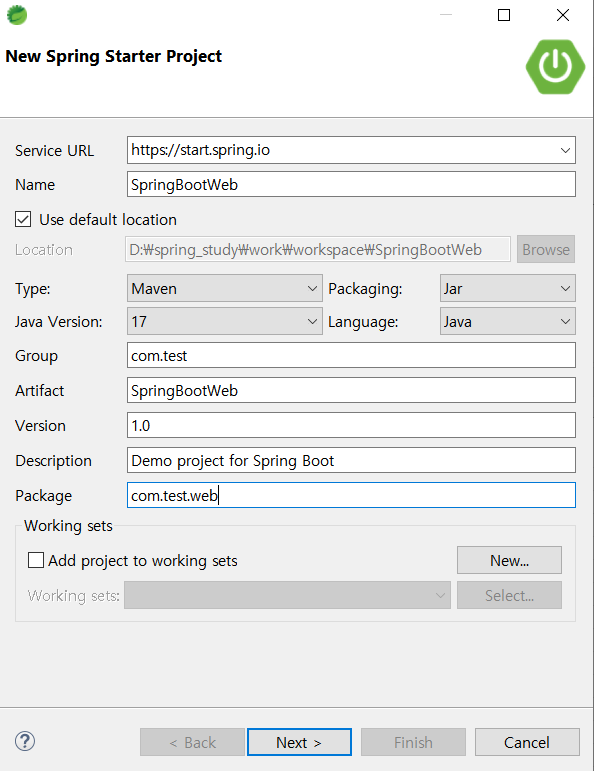Close the New Spring Starter Project dialog

coord(563,15)
